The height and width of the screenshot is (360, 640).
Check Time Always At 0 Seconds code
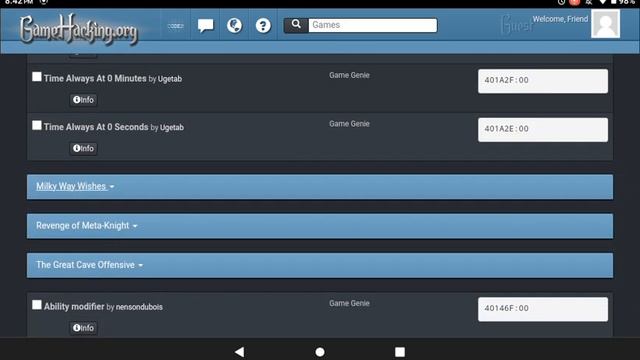pyautogui.click(x=37, y=125)
